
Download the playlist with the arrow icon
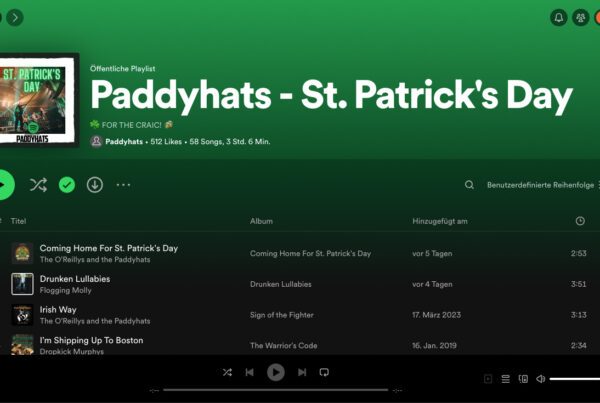95,185
